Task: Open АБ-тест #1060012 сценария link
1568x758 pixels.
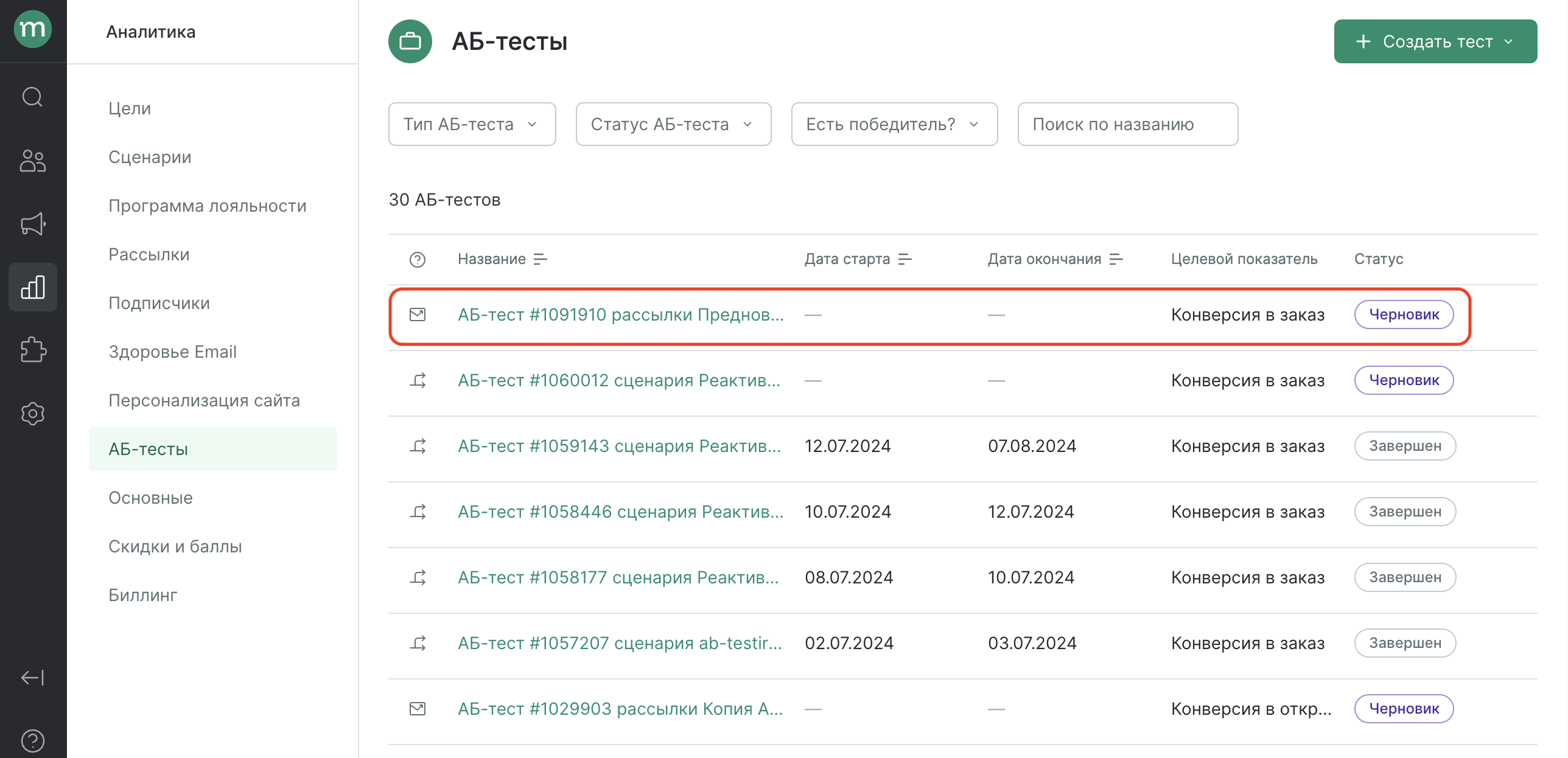Action: 619,380
